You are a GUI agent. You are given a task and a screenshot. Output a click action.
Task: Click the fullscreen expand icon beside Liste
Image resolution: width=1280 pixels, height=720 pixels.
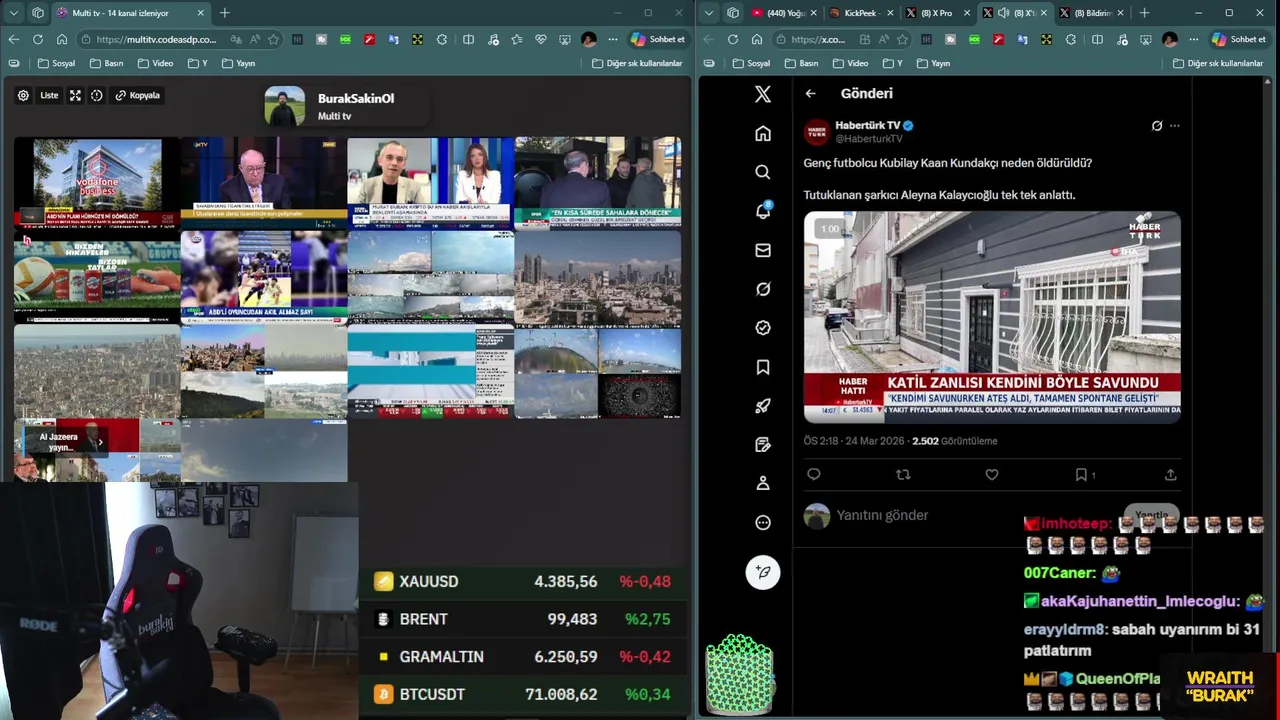[75, 96]
